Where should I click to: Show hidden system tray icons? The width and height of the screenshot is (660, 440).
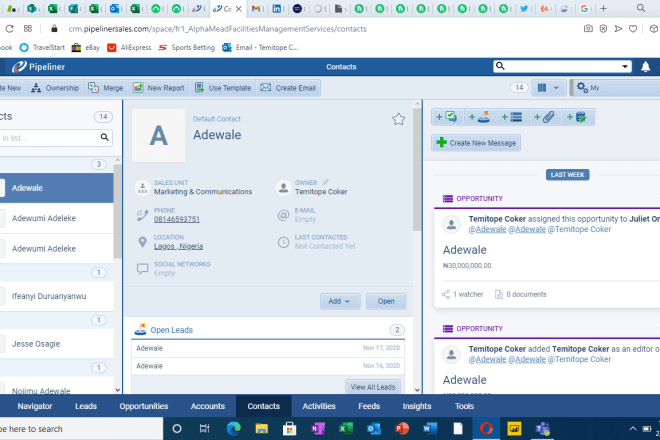[x=633, y=429]
